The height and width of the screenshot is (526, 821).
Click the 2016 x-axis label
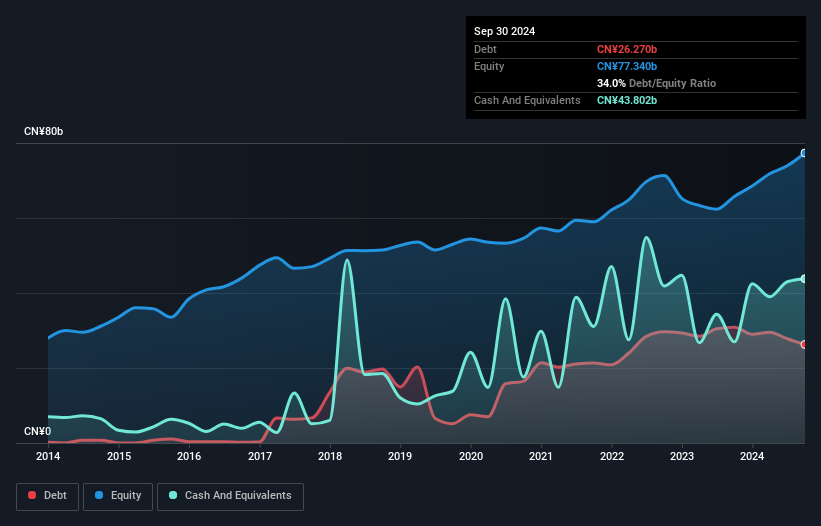tap(189, 456)
